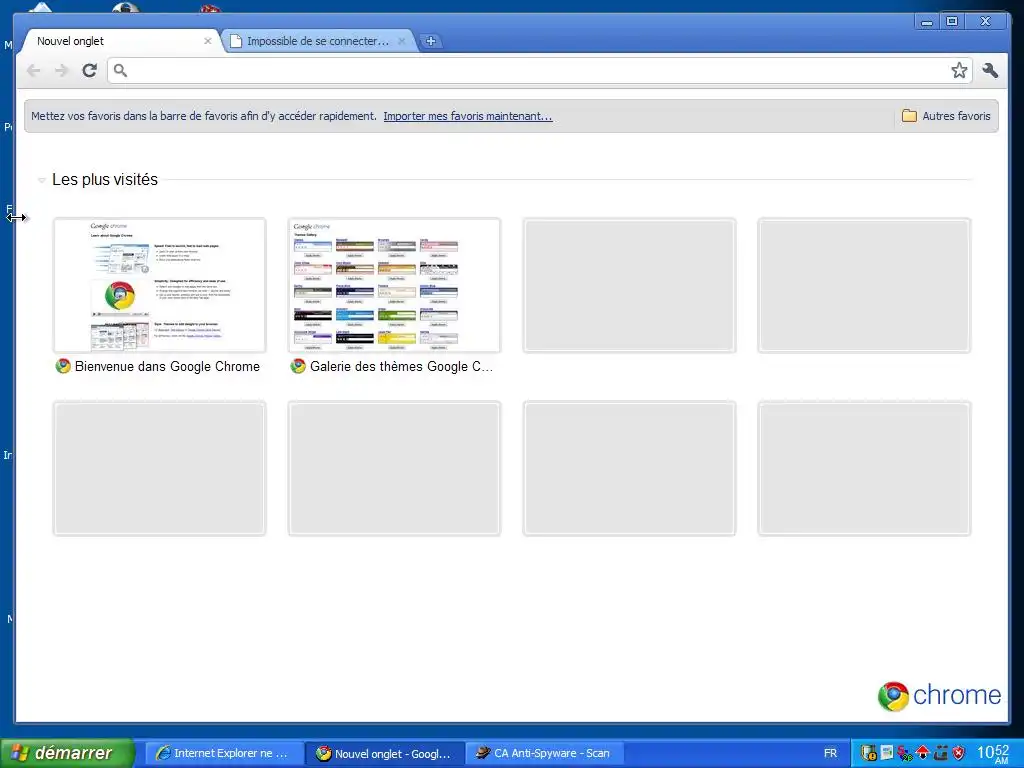The width and height of the screenshot is (1024, 768).
Task: Select the Nouvel onglet Google taskbar button
Action: (x=385, y=754)
